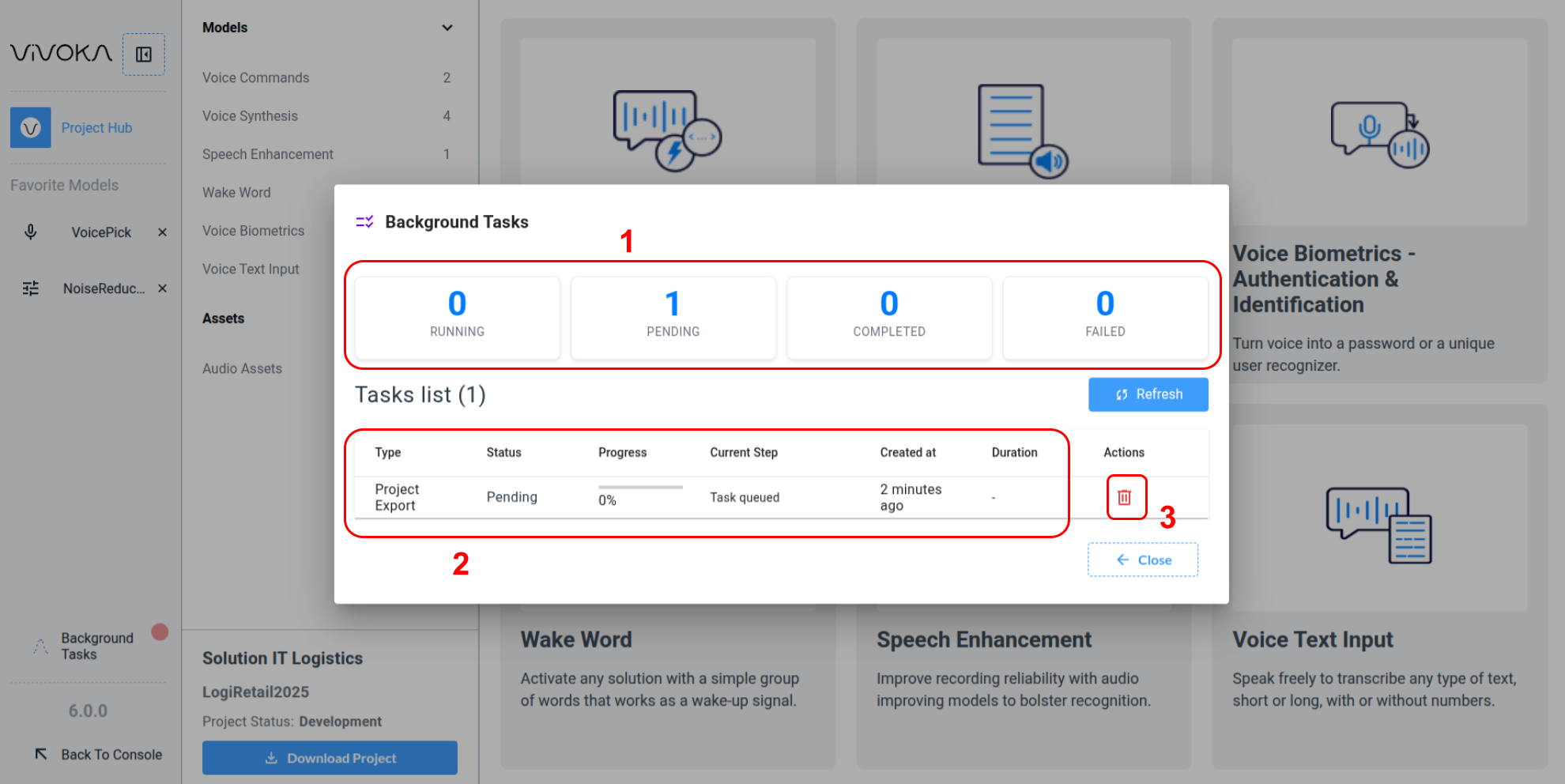Viewport: 1565px width, 784px height.
Task: Open Background Tasks from the sidebar
Action: 96,646
